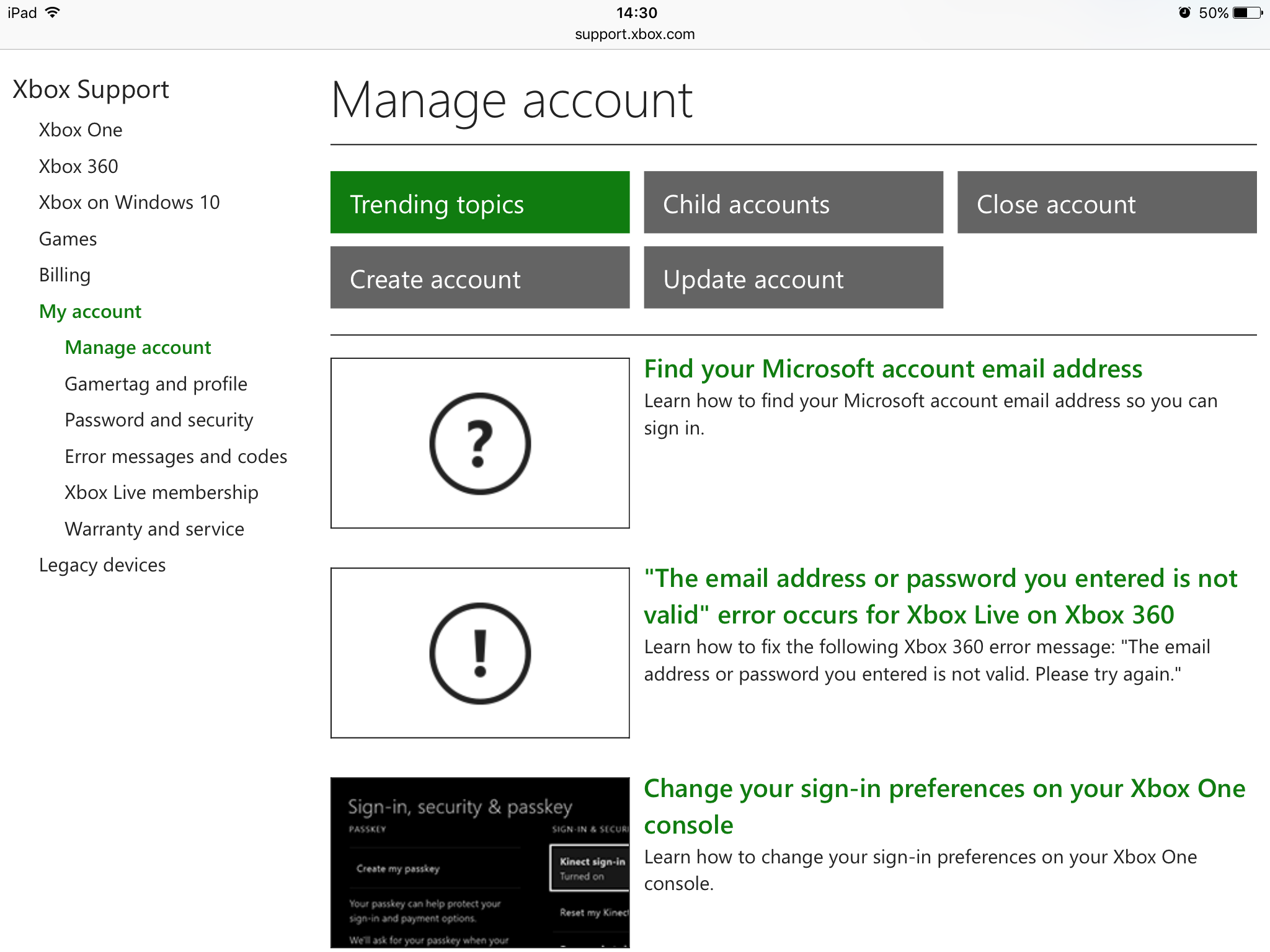Open Password and security sub-item
The height and width of the screenshot is (952, 1270).
point(159,420)
